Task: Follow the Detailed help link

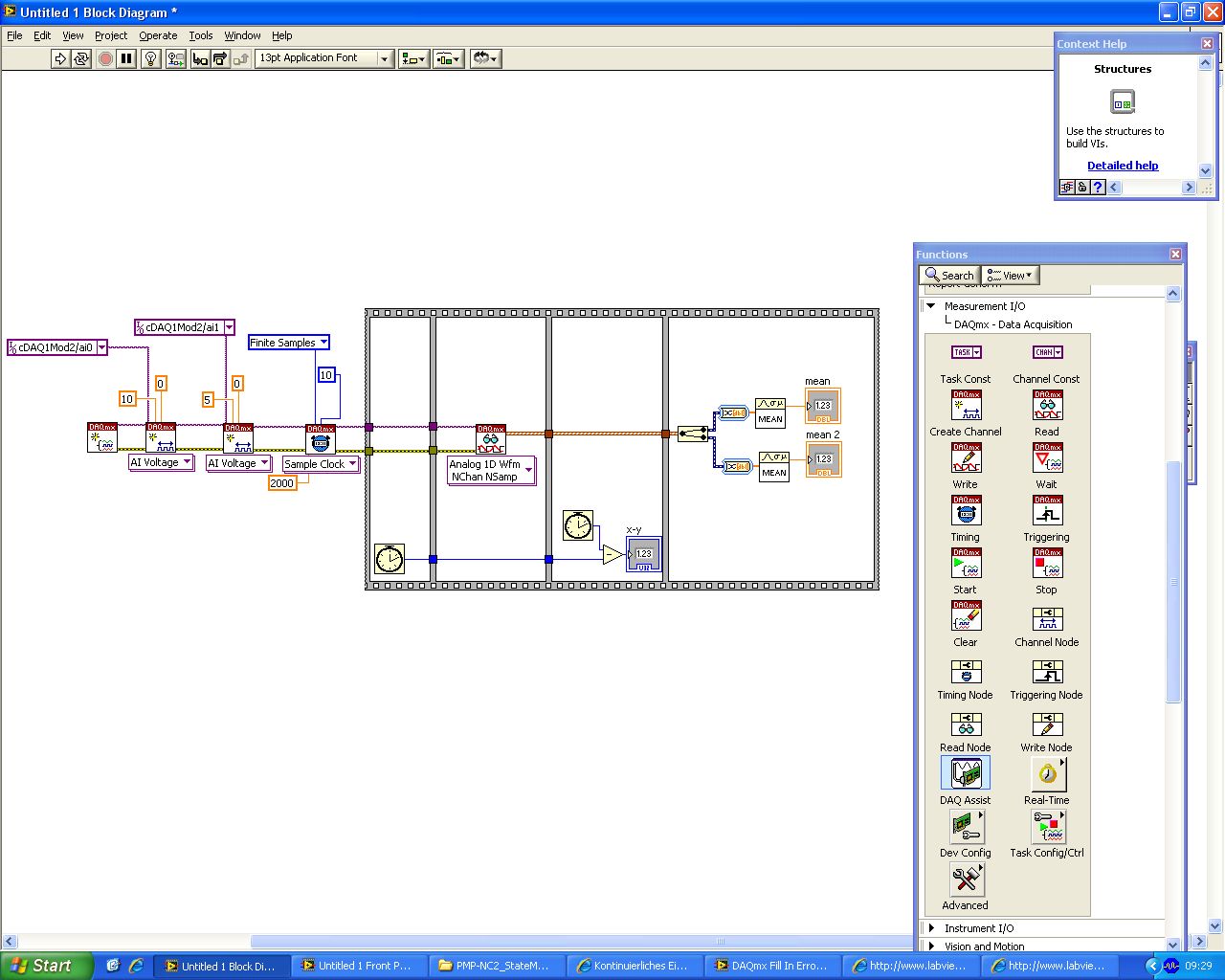Action: (1123, 166)
